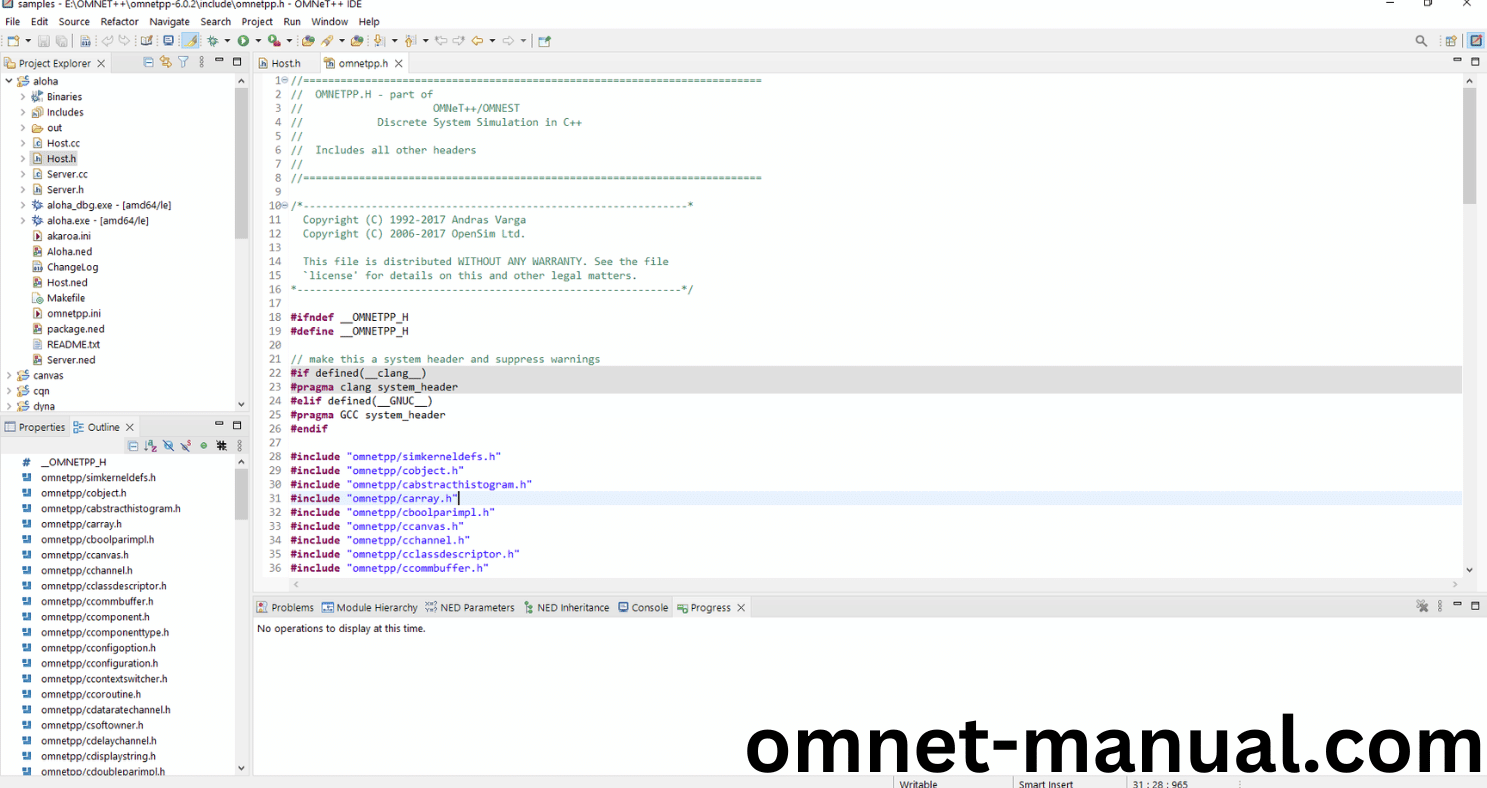Open the Refactor menu
The image size is (1487, 788).
point(119,21)
